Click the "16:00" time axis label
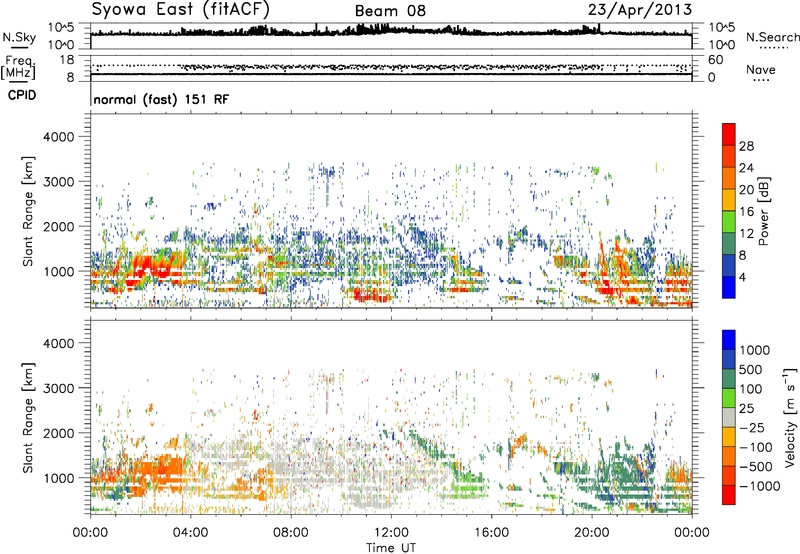Image resolution: width=800 pixels, height=554 pixels. coord(491,533)
